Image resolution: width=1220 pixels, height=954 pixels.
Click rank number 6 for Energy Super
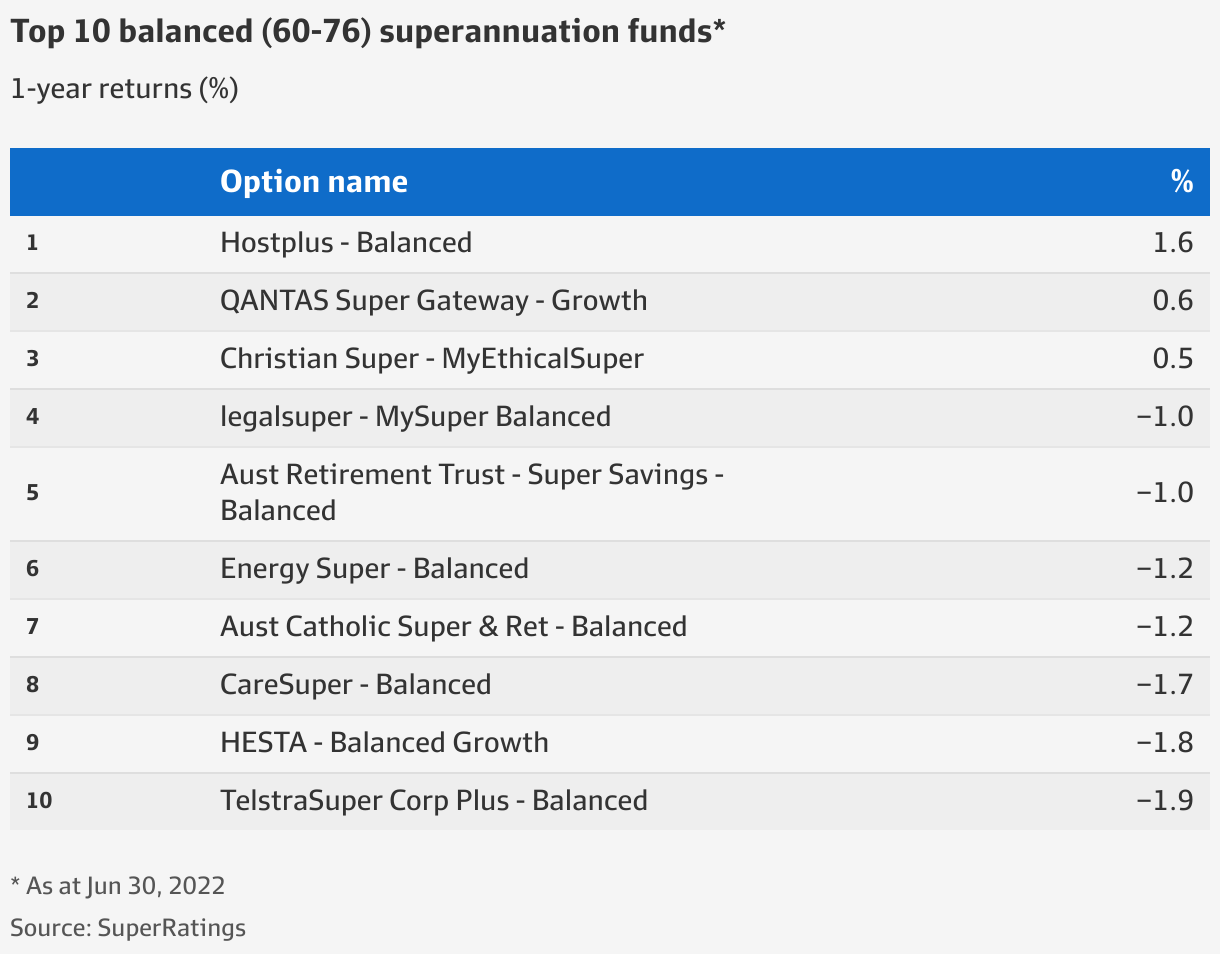32,569
